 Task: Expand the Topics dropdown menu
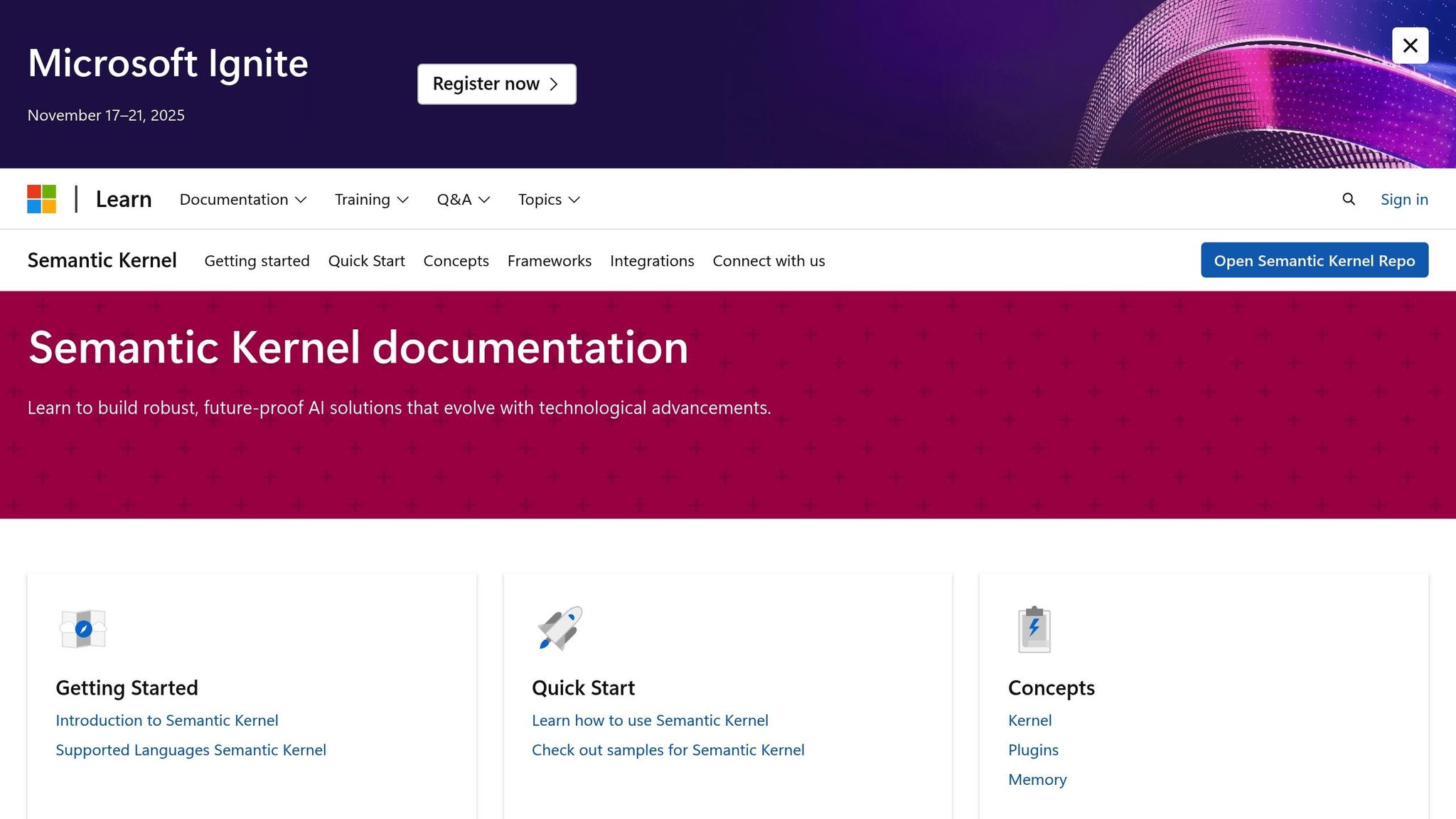coord(549,200)
